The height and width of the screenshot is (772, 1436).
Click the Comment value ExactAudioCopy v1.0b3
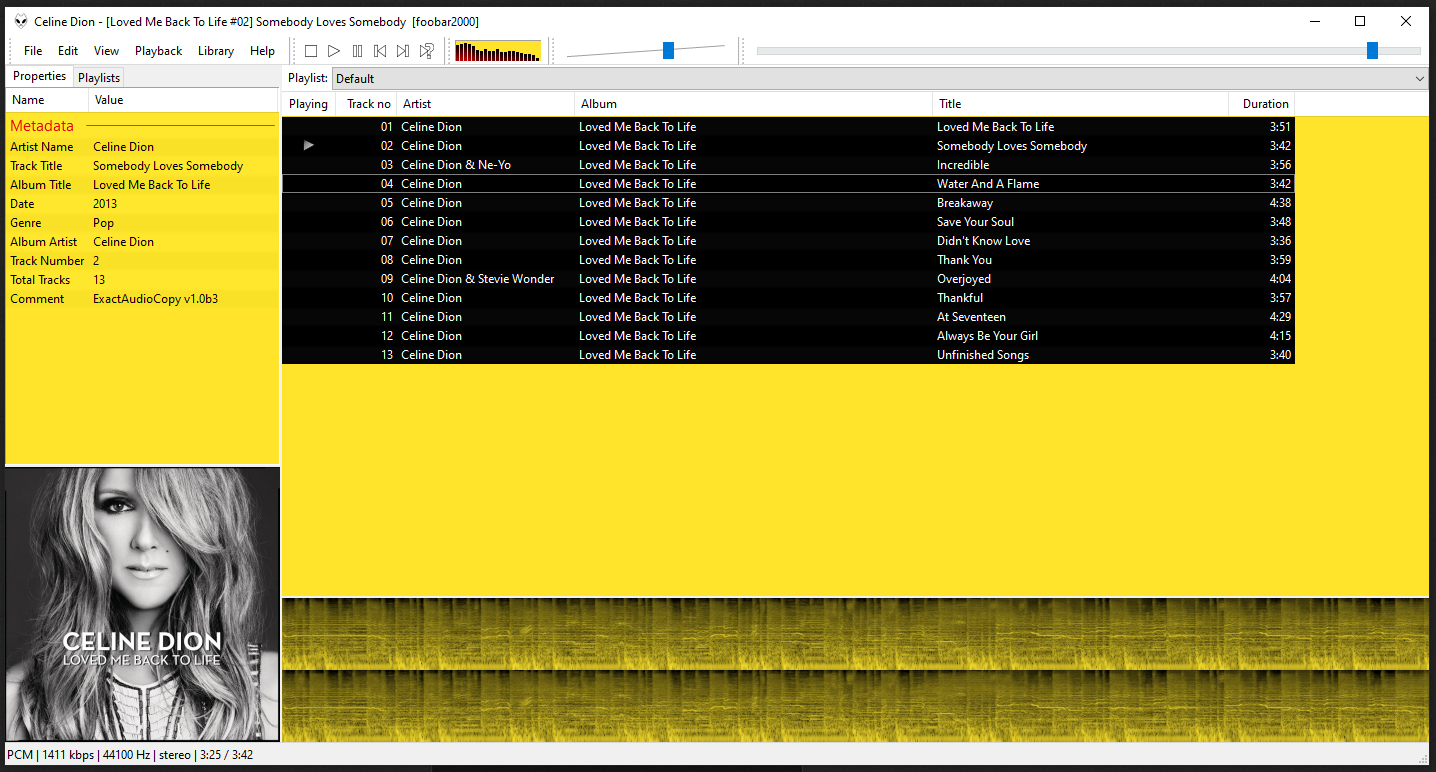[155, 299]
